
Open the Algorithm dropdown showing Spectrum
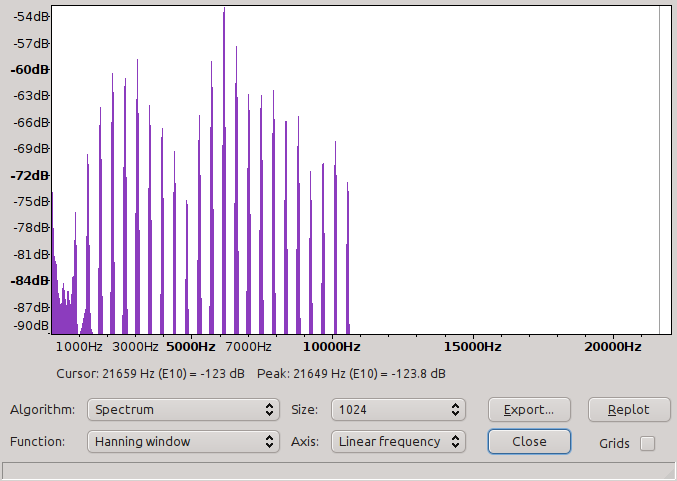point(183,409)
